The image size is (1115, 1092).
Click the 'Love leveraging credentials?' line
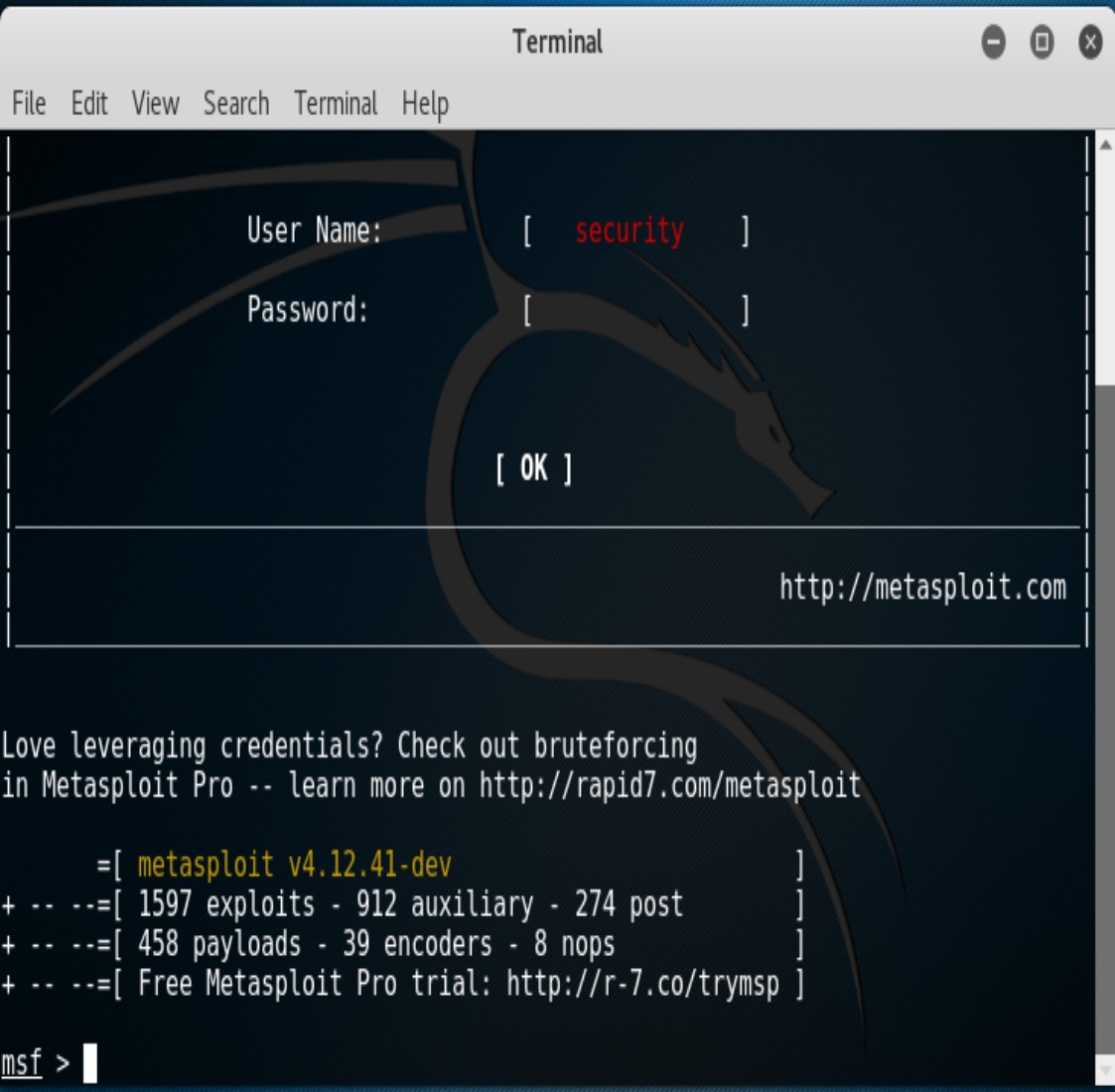click(x=349, y=747)
